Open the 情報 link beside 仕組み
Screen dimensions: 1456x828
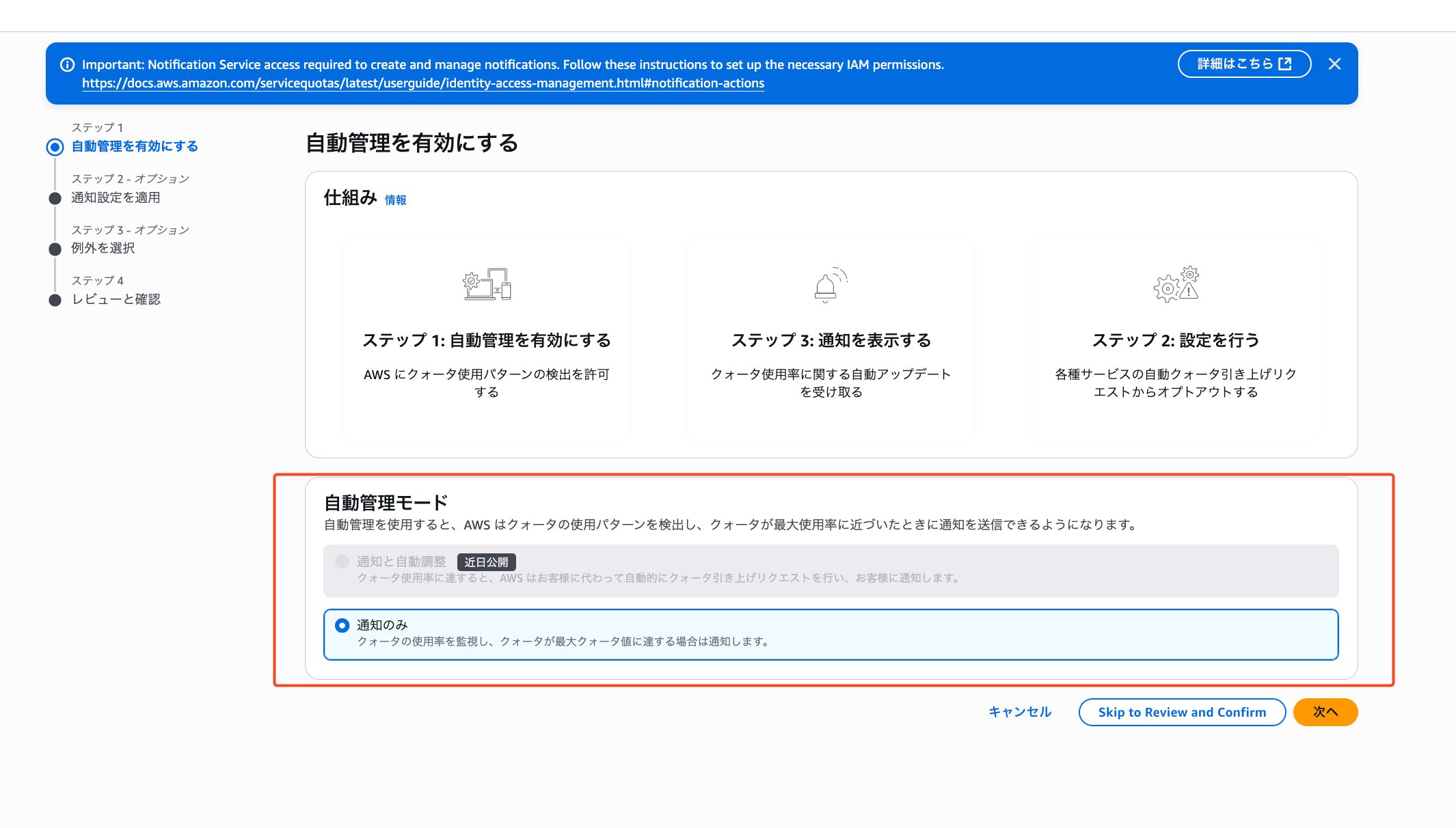[395, 200]
